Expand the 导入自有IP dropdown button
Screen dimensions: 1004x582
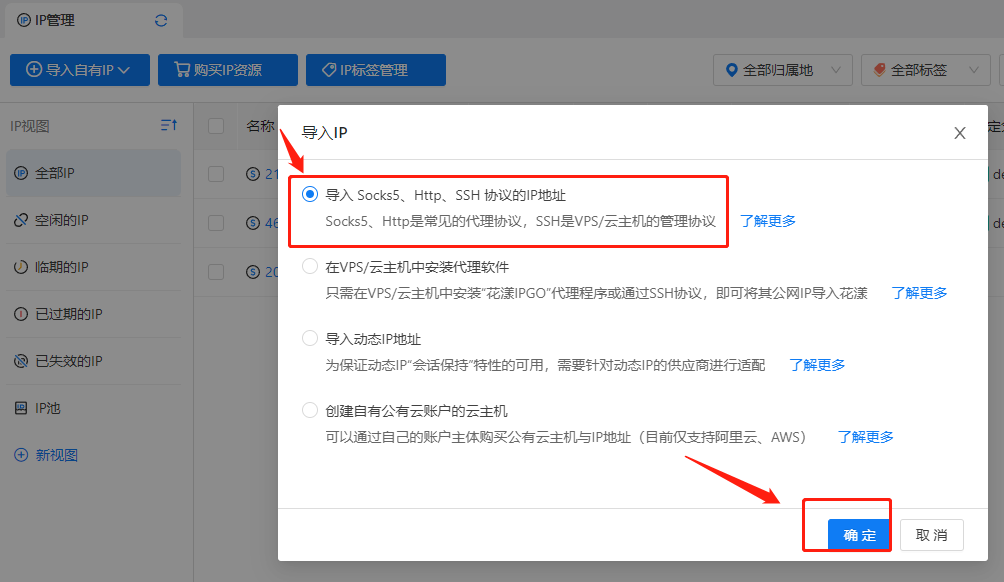click(x=79, y=70)
